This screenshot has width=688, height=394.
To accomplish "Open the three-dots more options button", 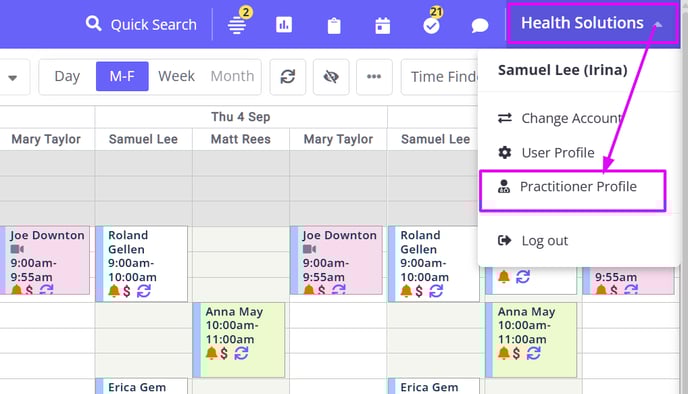I will (x=374, y=77).
